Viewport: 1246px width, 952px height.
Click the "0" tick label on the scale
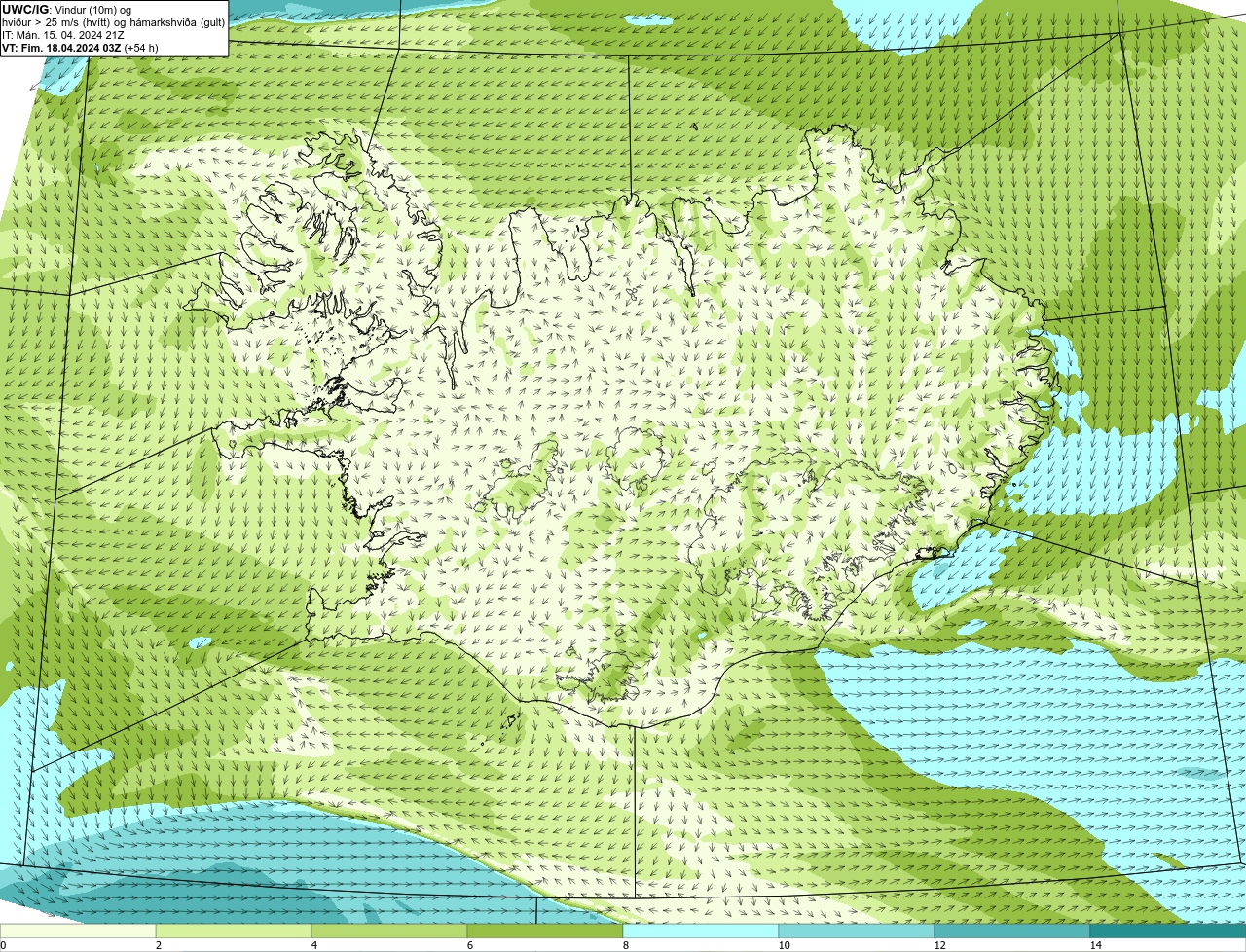pos(3,945)
